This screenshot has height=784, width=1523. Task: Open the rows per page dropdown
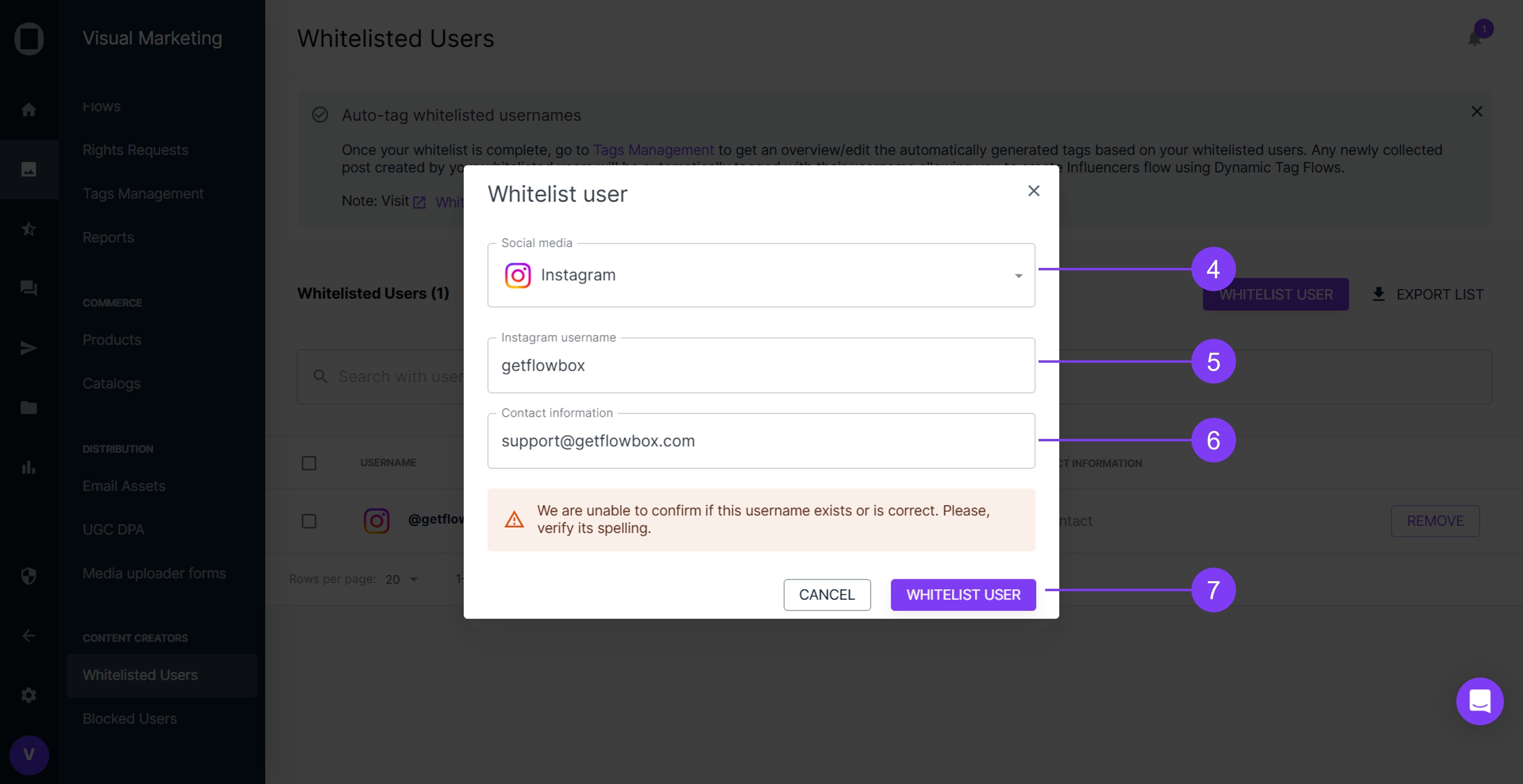[402, 579]
